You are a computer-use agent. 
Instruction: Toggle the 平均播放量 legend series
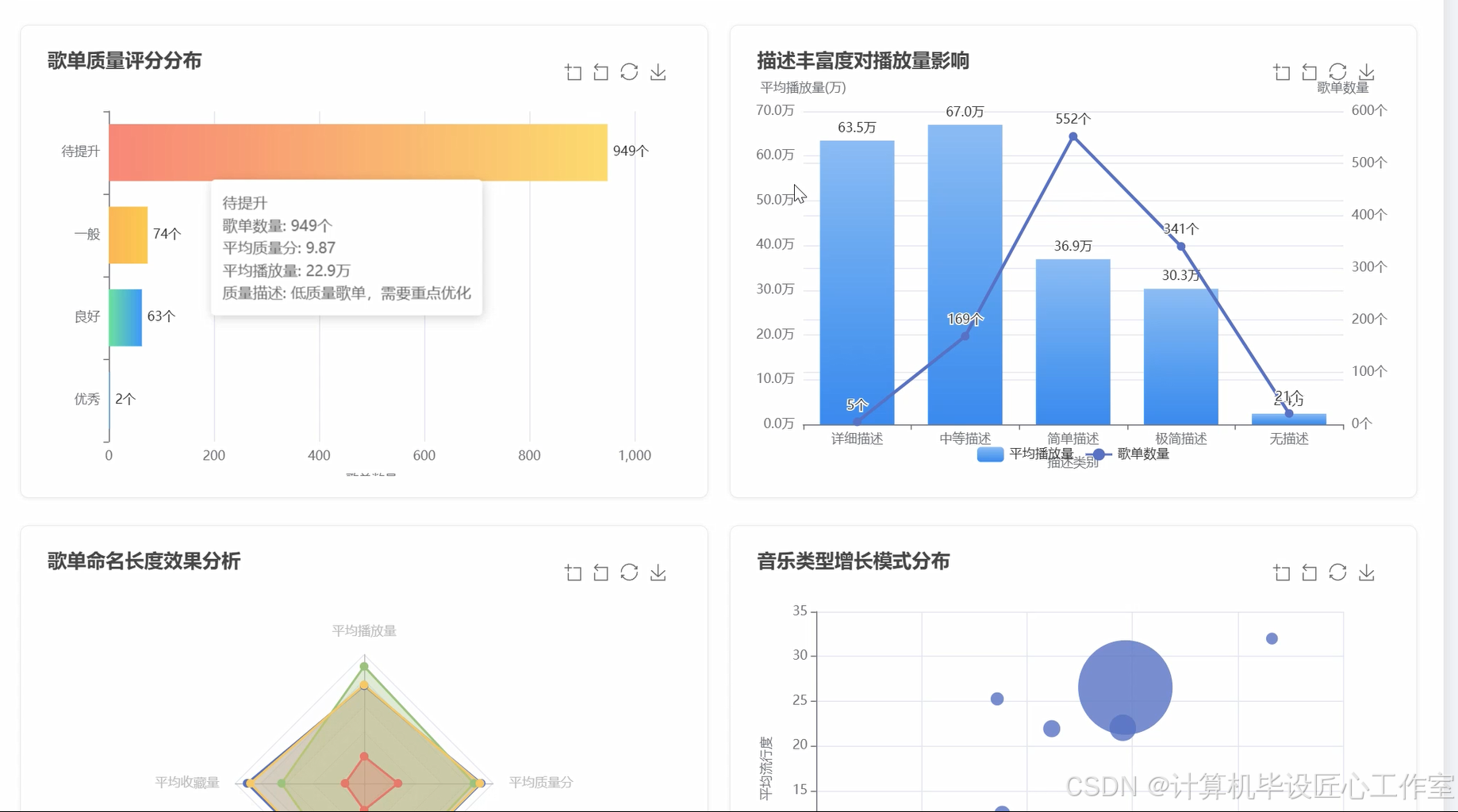click(1040, 454)
